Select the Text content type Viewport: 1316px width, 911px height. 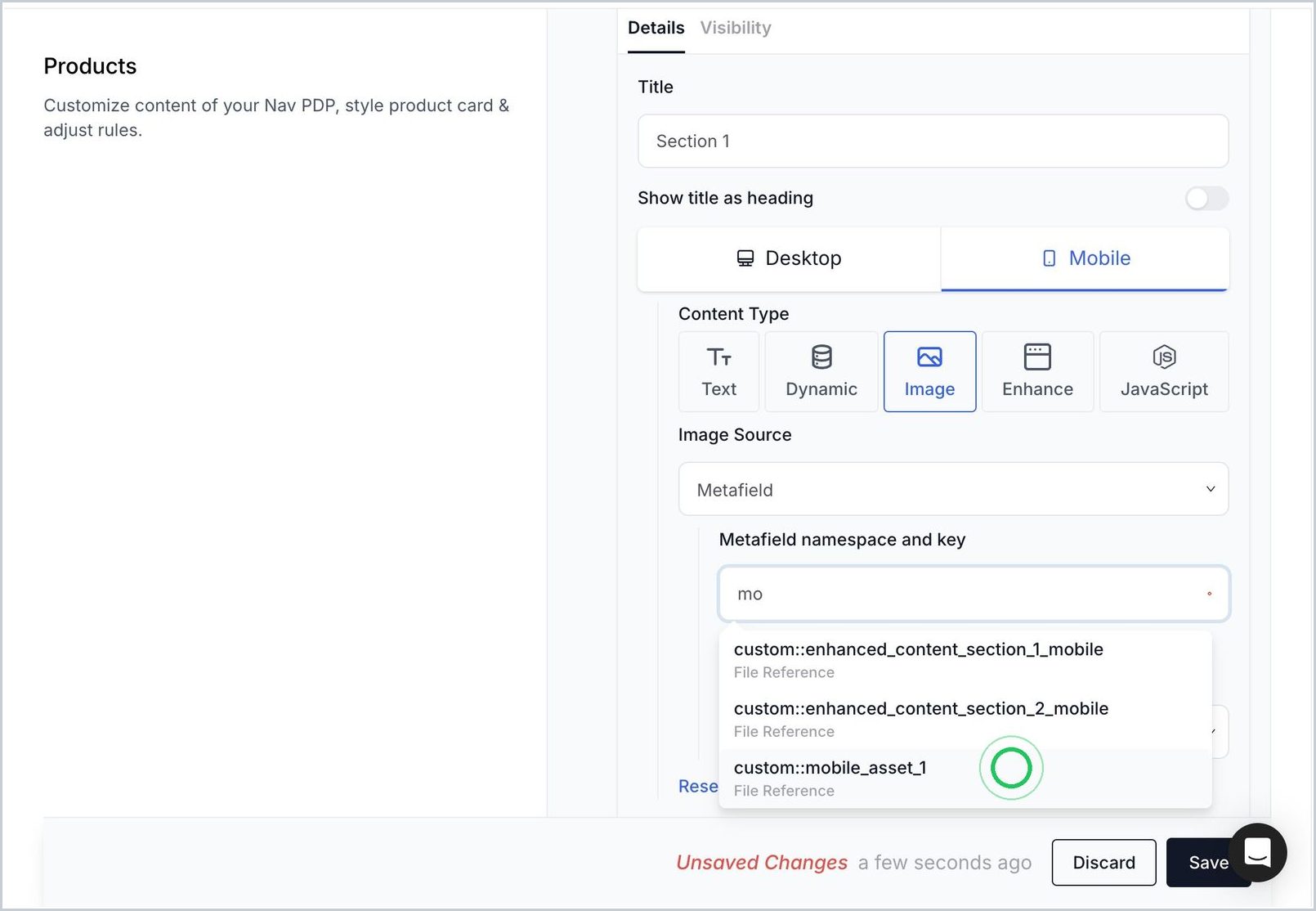point(718,371)
